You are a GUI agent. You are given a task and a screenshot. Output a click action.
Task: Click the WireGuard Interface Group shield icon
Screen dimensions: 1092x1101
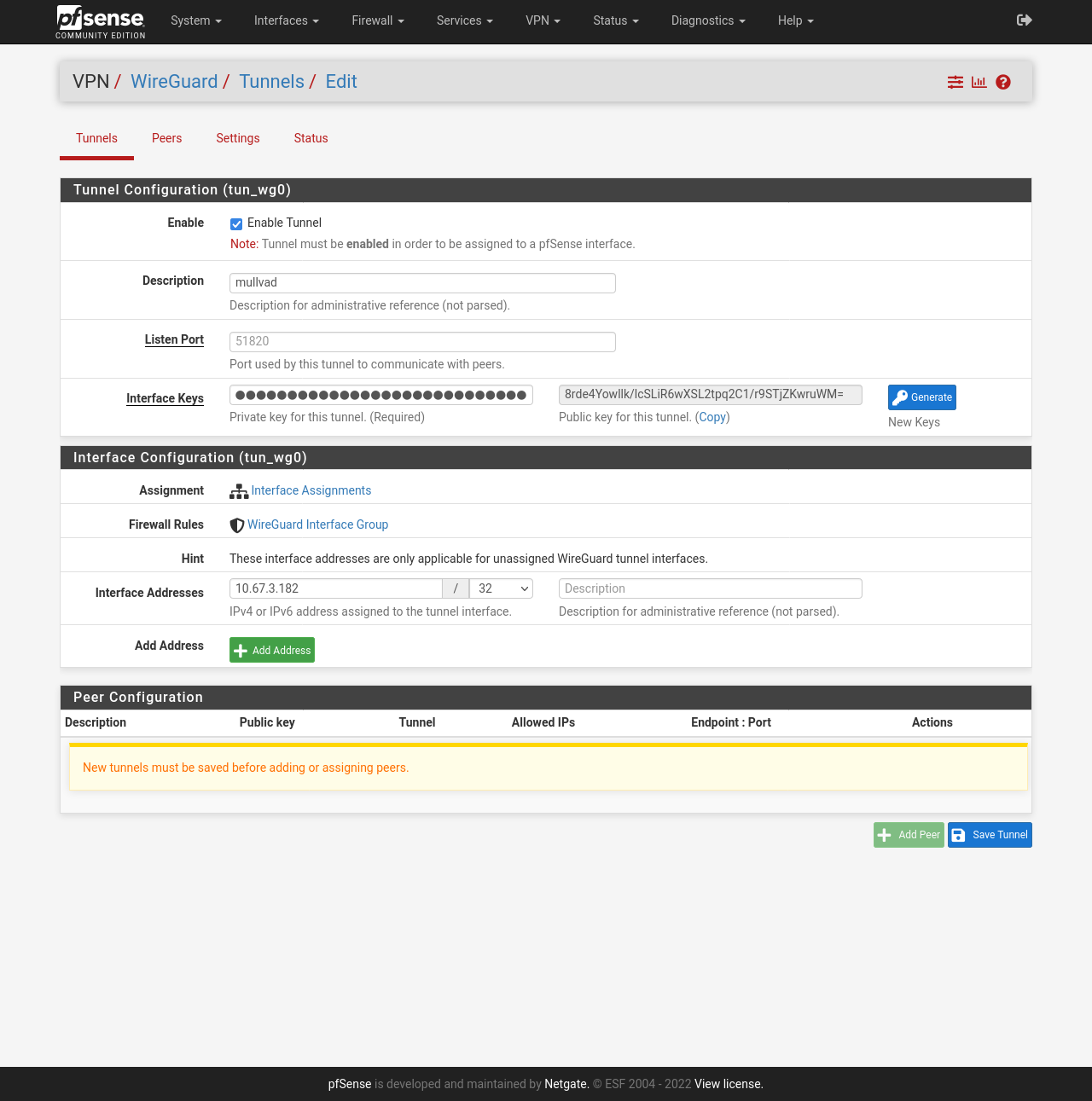point(237,525)
